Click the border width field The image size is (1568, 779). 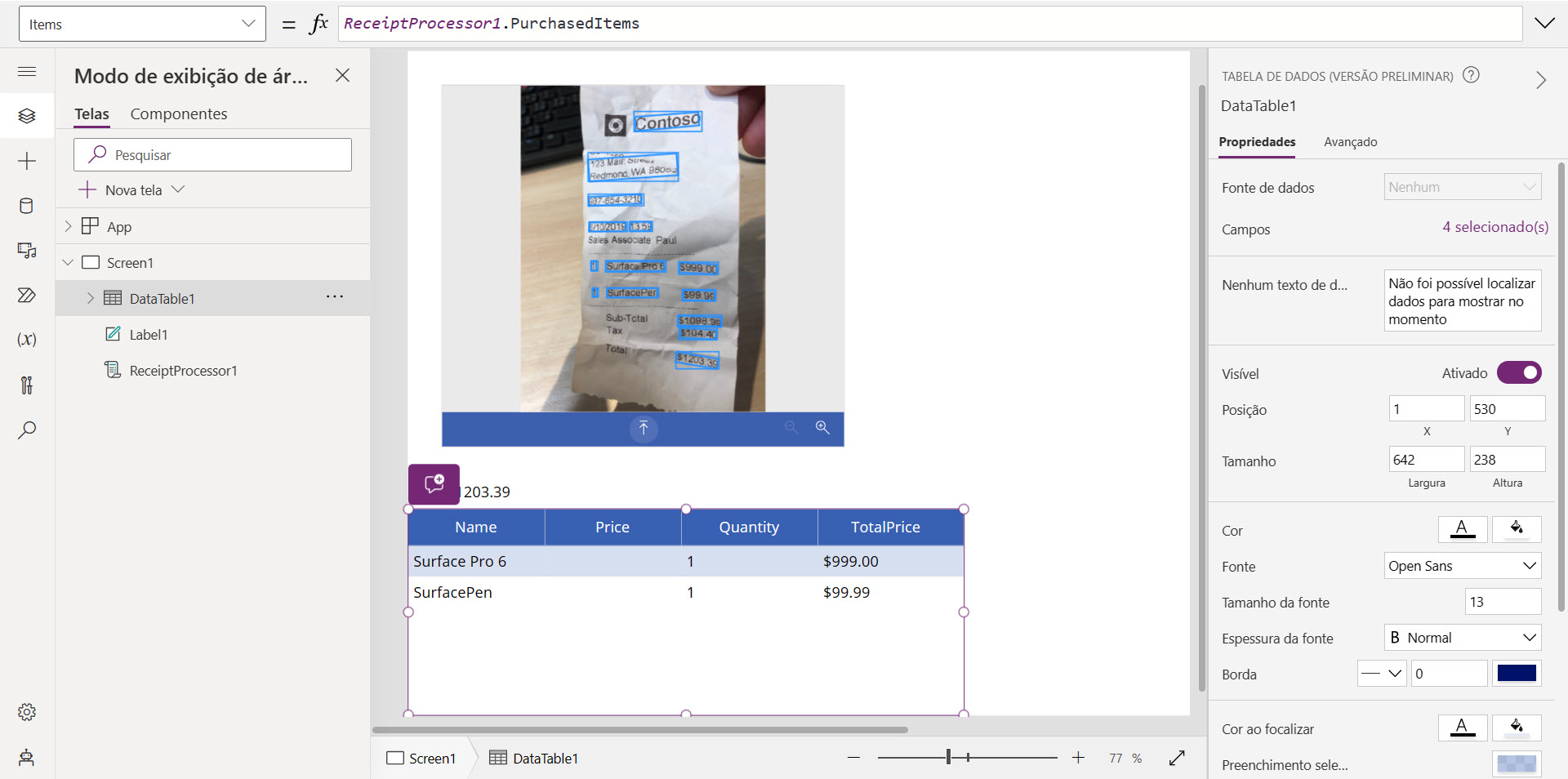(1449, 674)
